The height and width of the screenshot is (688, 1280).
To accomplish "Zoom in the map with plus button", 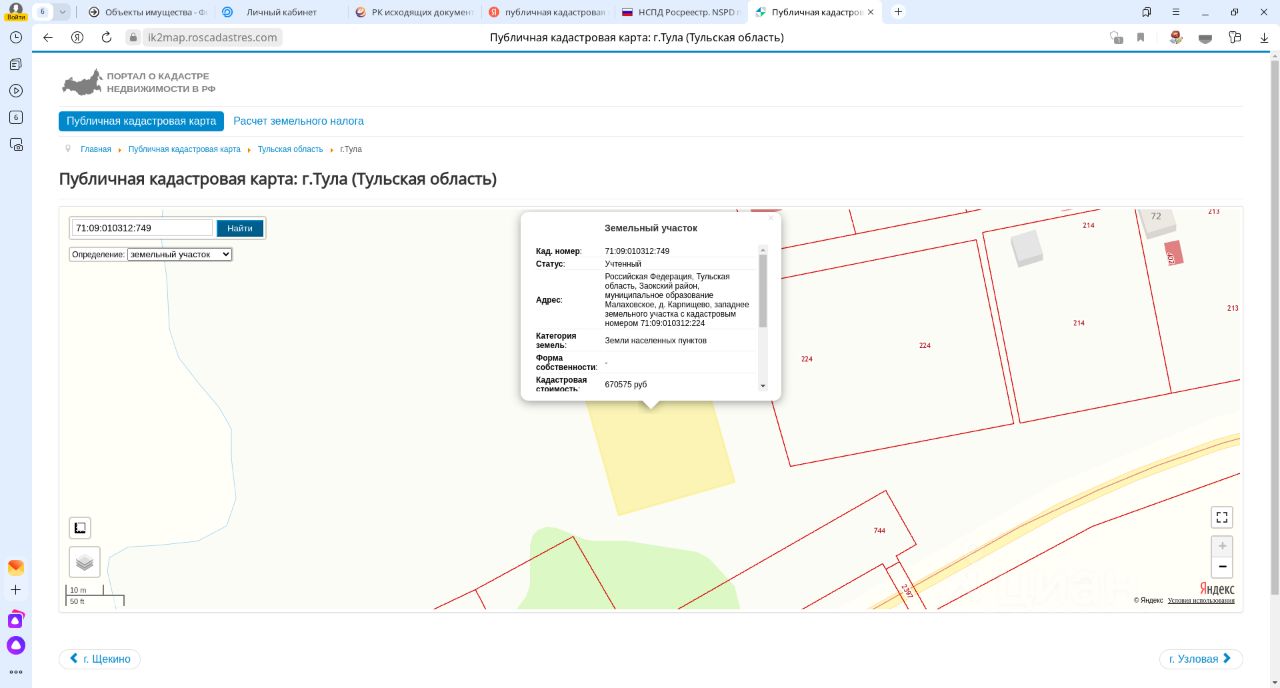I will (x=1221, y=546).
